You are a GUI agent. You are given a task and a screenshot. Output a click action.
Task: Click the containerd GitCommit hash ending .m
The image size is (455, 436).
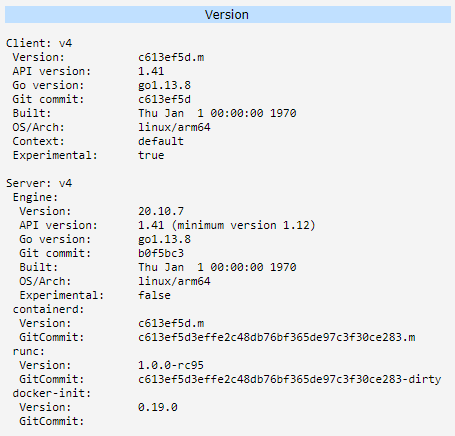tap(277, 337)
